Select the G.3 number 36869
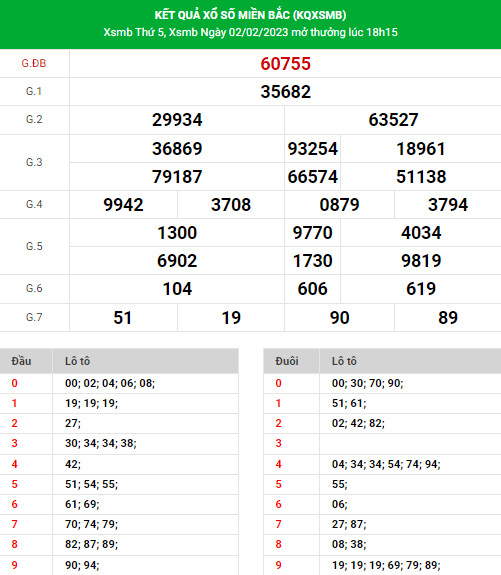 click(177, 149)
